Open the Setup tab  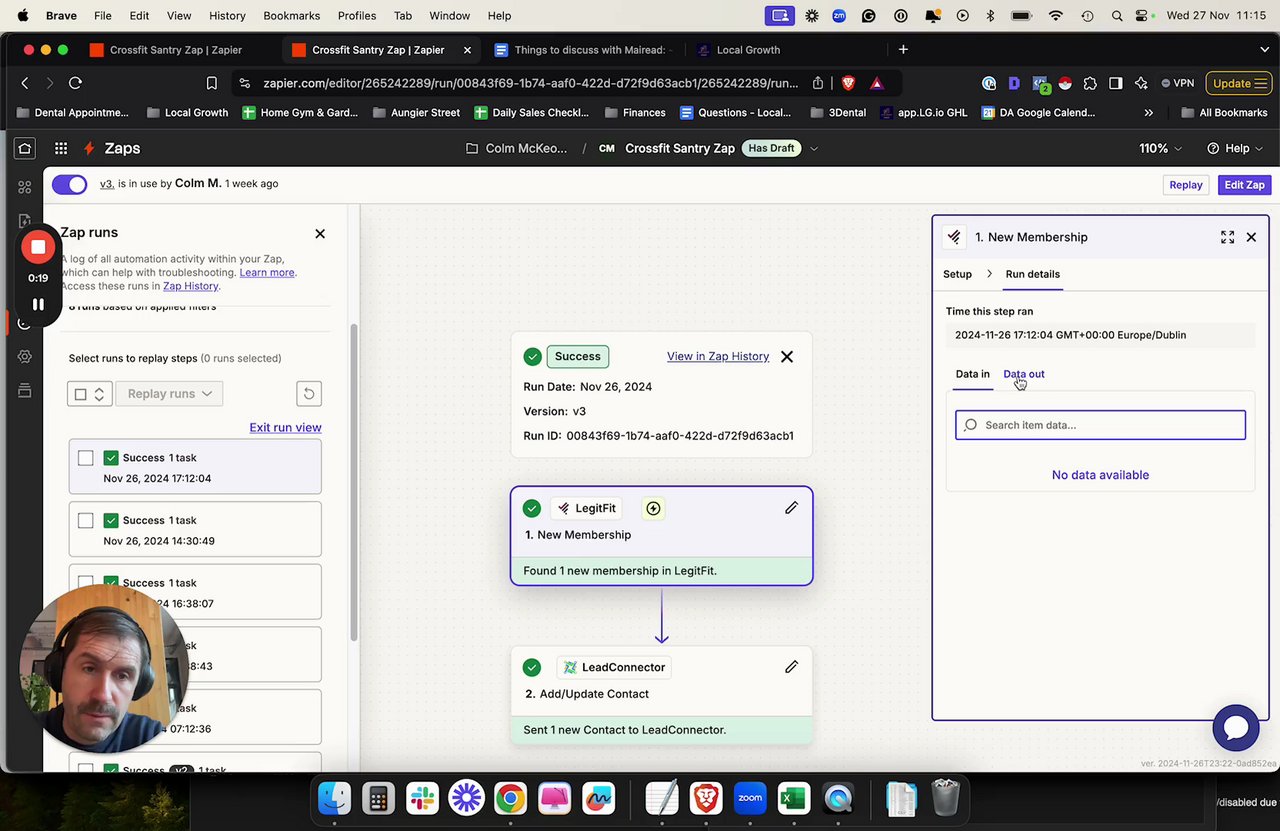957,274
